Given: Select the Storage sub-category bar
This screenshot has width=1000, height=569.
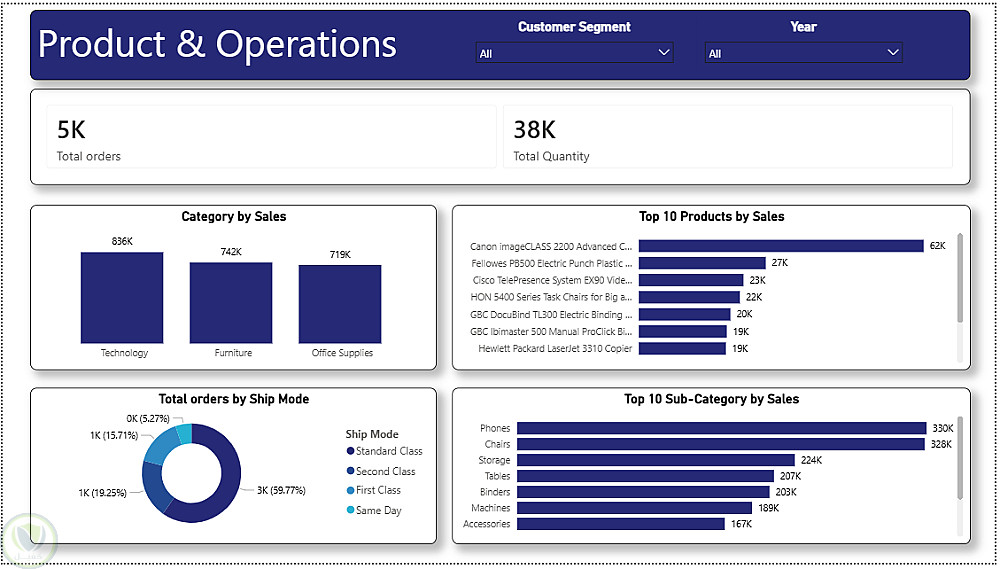Looking at the screenshot, I should [656, 460].
